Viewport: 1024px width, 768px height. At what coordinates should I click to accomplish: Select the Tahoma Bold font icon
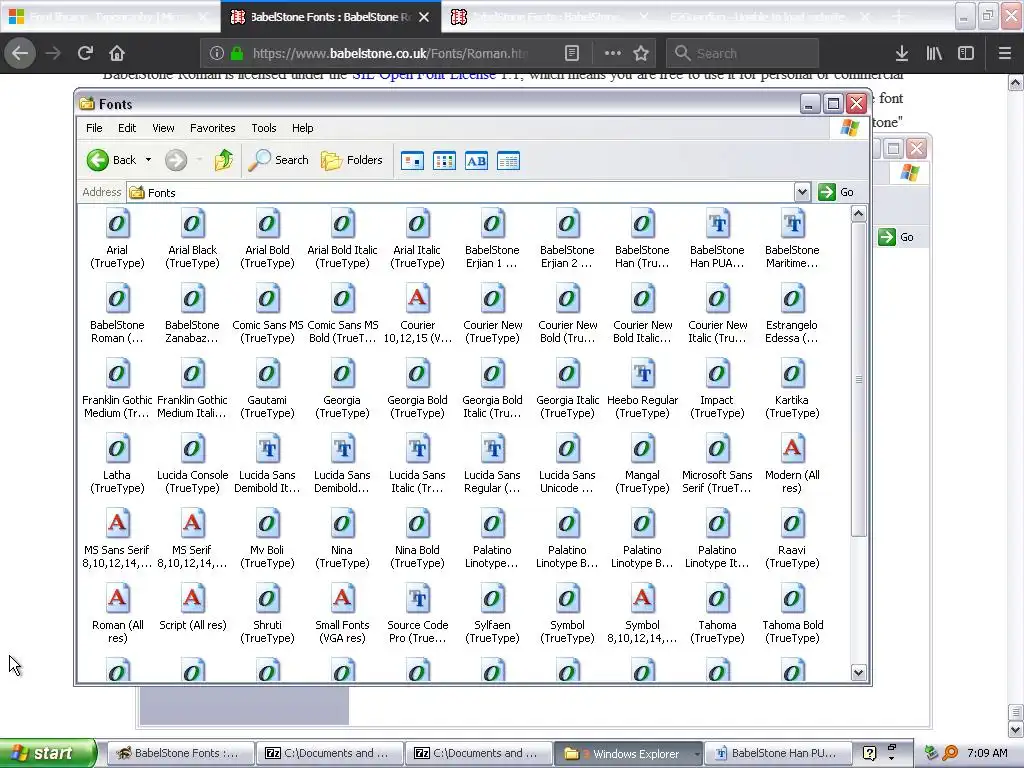(792, 600)
